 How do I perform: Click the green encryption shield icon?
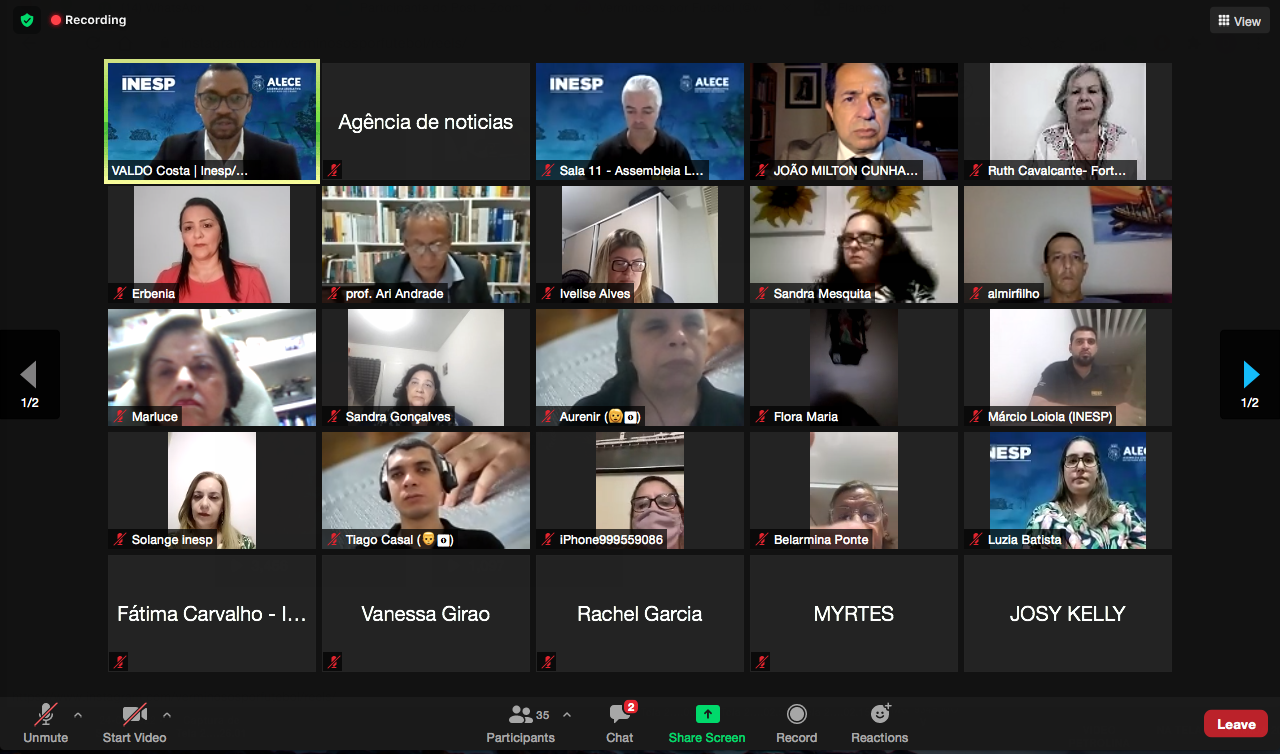coord(27,20)
